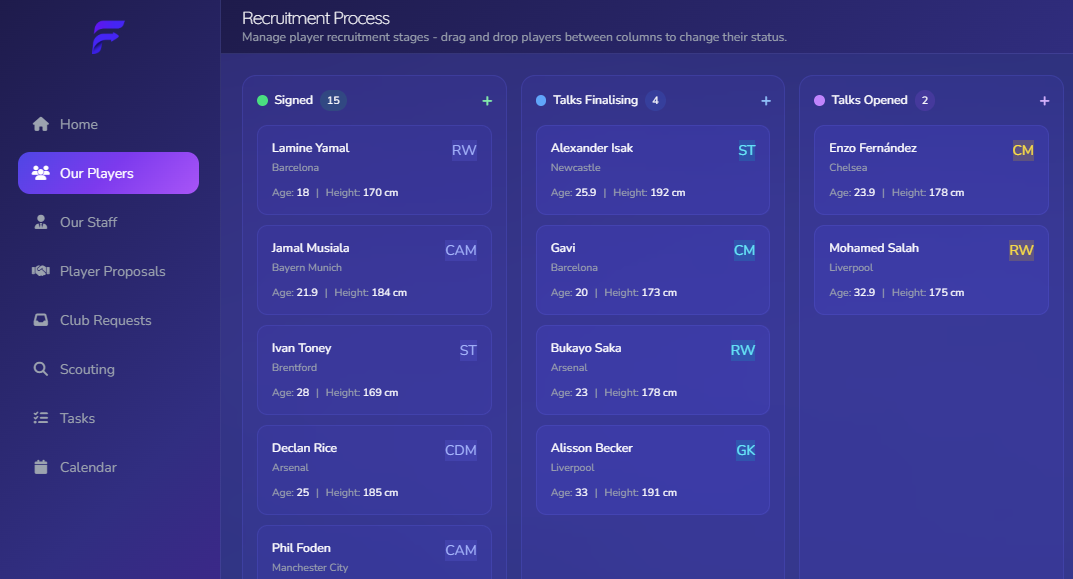Image resolution: width=1073 pixels, height=579 pixels.
Task: Click the RW position badge on Mohamed Salah
Action: tap(1022, 250)
